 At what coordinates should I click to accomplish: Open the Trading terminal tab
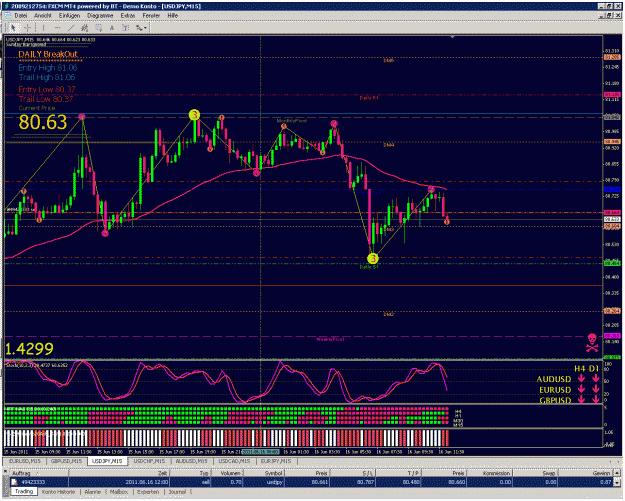[24, 492]
